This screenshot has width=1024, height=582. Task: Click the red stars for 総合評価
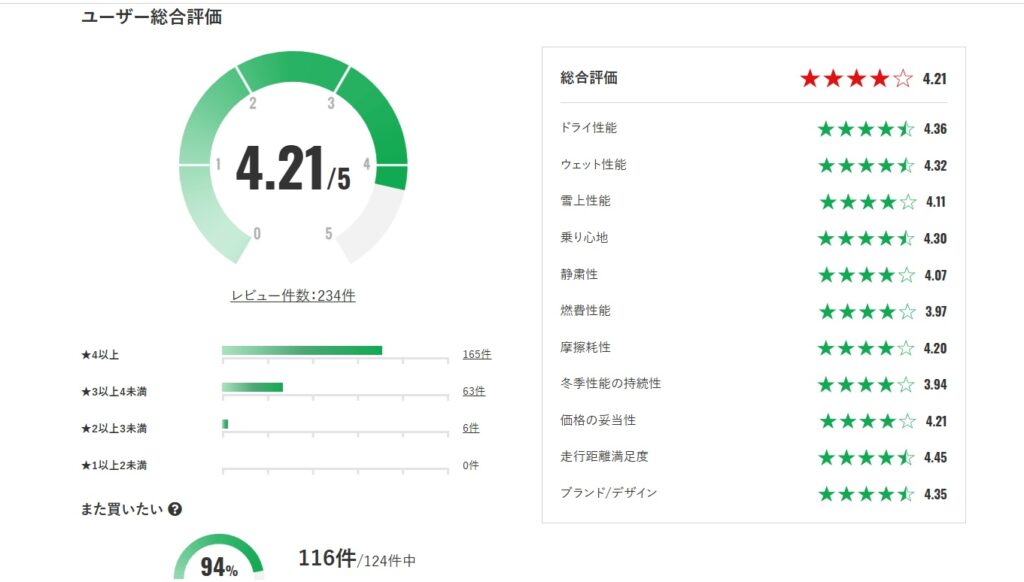click(856, 79)
